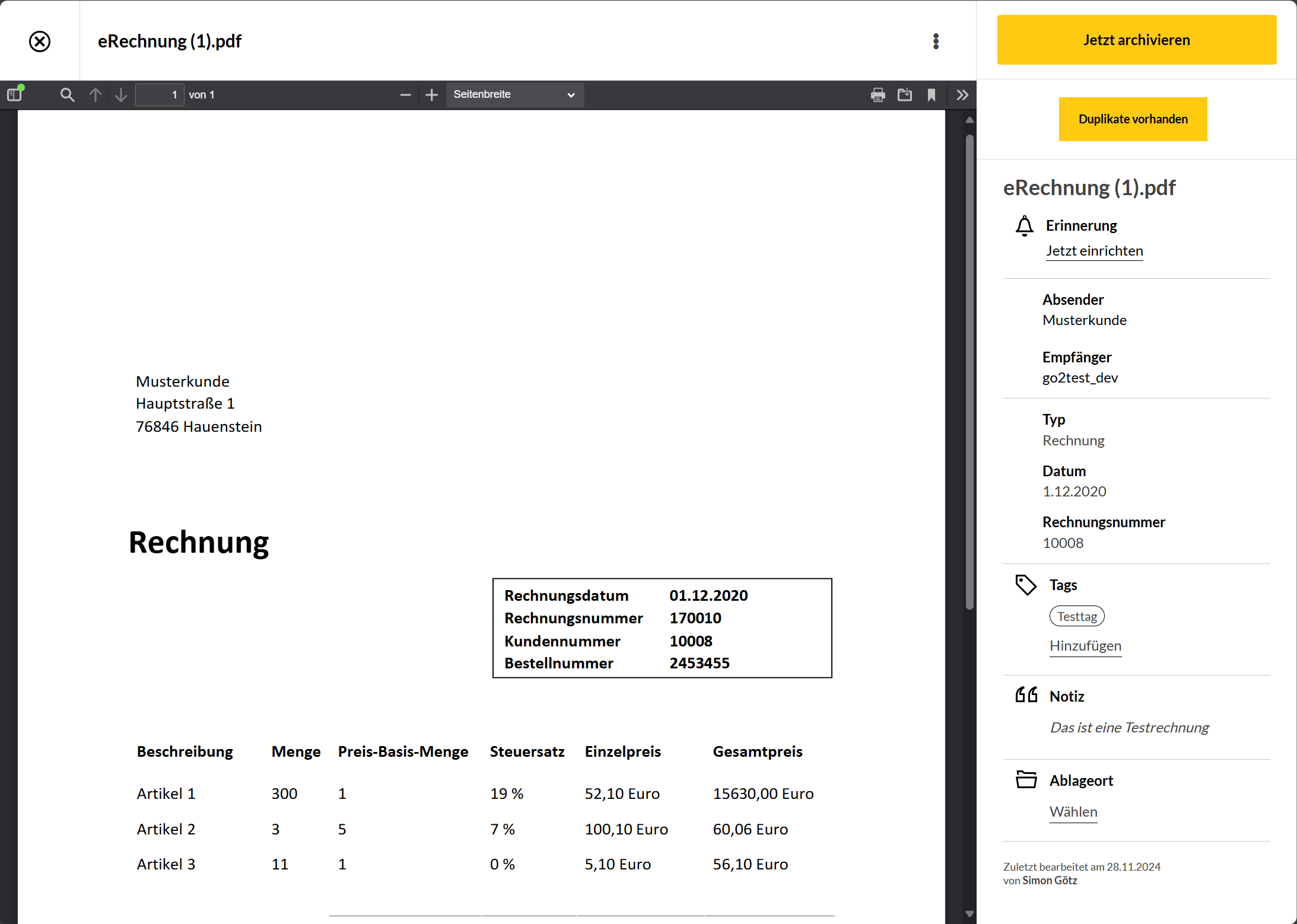Viewport: 1297px width, 924px height.
Task: Click the 100,10 Euro unit price
Action: (x=626, y=829)
